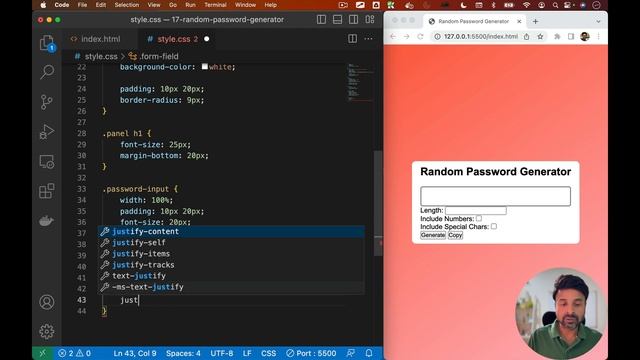Open the Search view in activity bar

pyautogui.click(x=47, y=72)
